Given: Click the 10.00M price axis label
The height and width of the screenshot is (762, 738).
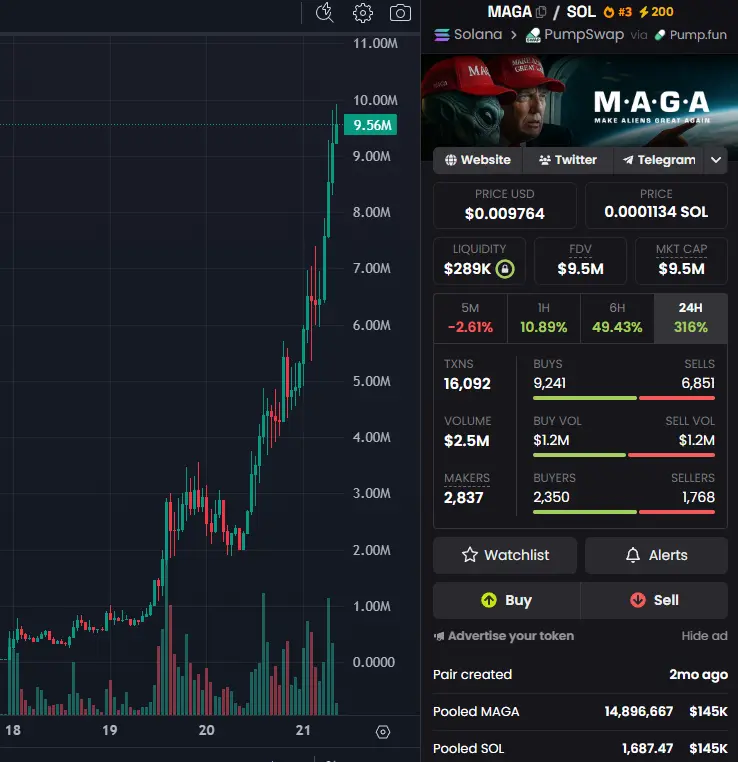Looking at the screenshot, I should [375, 100].
